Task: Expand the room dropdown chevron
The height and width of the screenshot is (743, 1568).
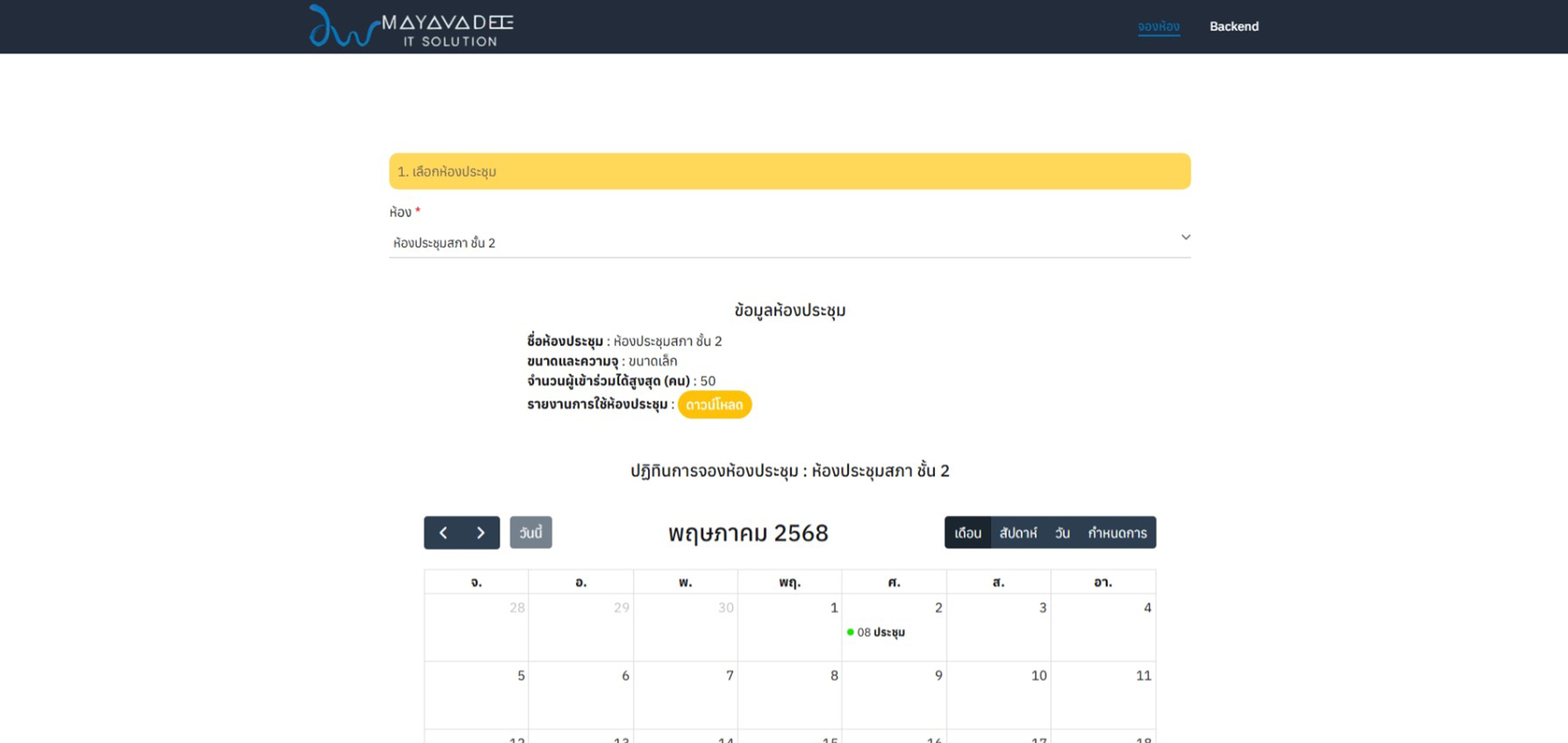Action: click(x=1185, y=238)
